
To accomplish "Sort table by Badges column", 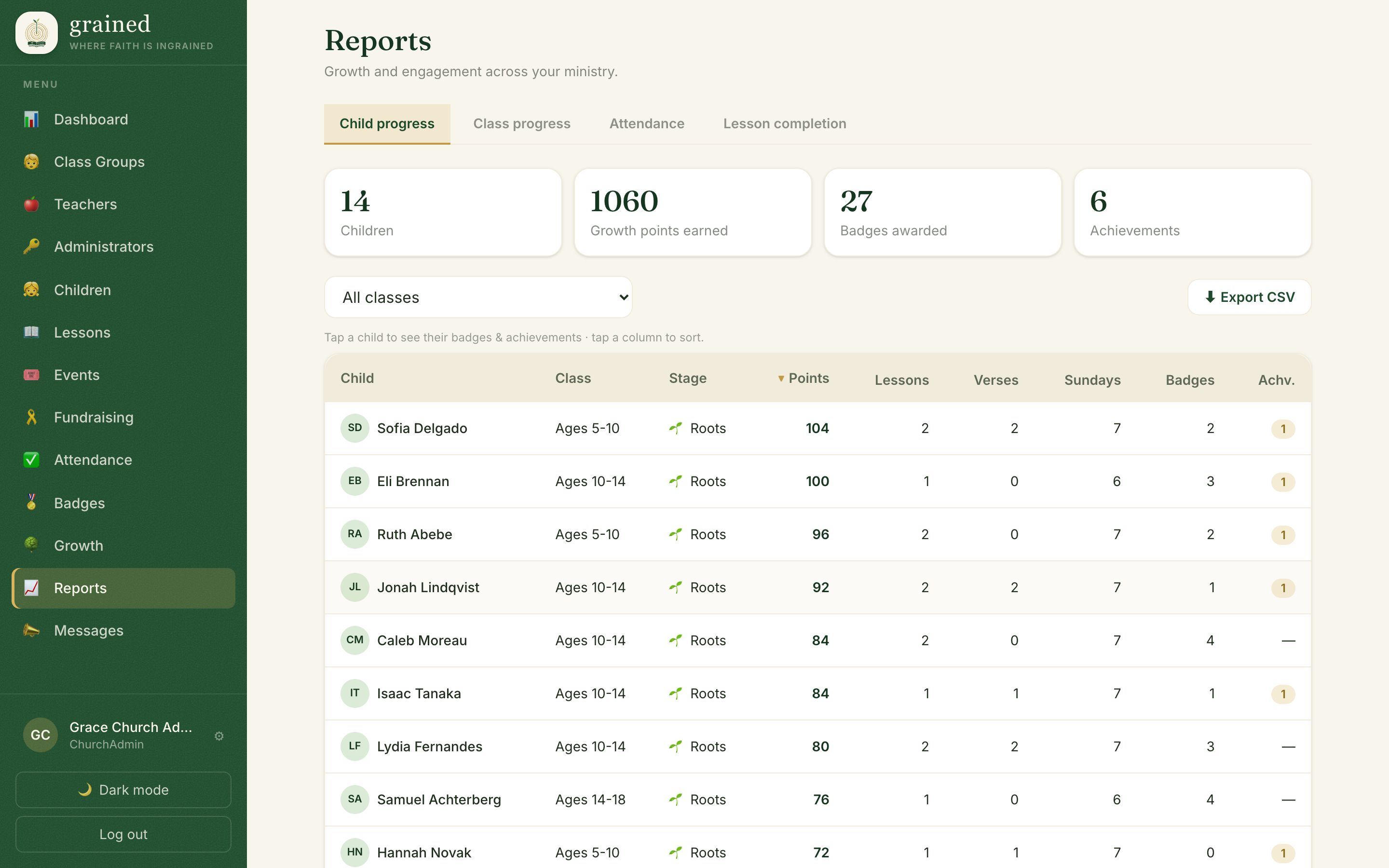I will 1190,380.
